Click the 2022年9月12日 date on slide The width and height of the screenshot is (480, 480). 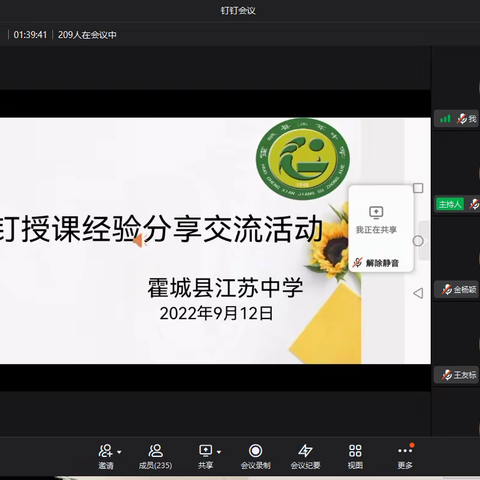click(216, 313)
